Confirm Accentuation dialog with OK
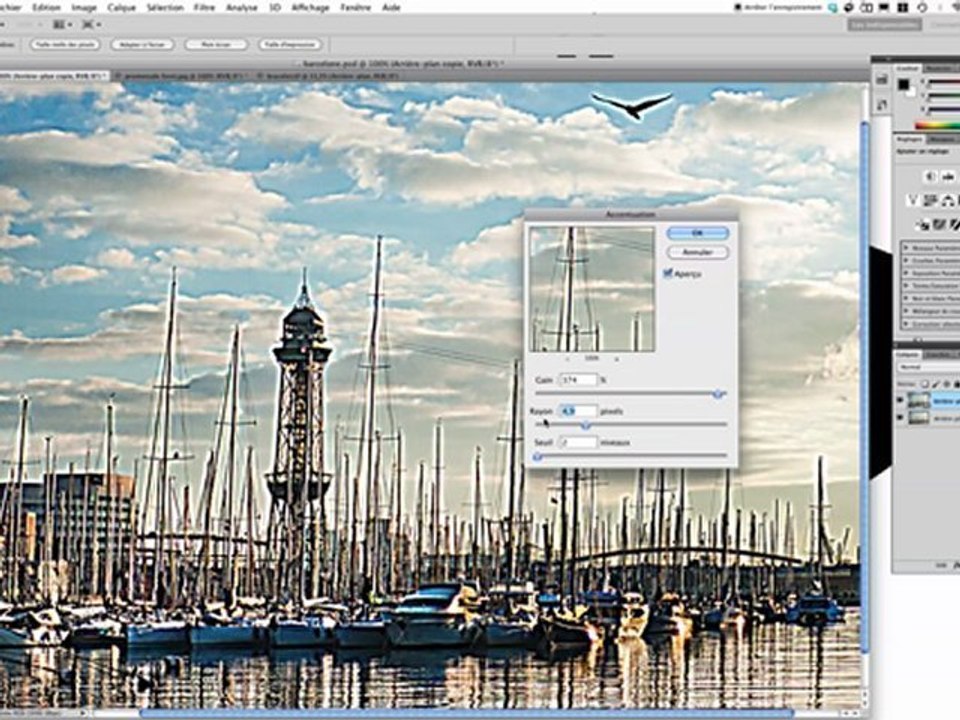960x720 pixels. tap(697, 233)
